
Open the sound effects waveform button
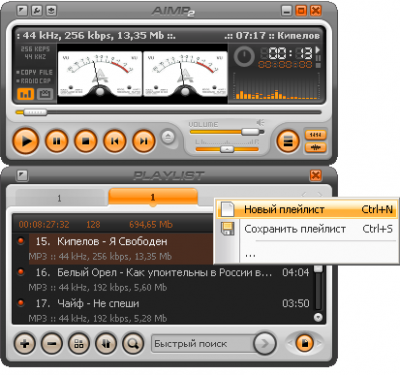click(x=315, y=147)
